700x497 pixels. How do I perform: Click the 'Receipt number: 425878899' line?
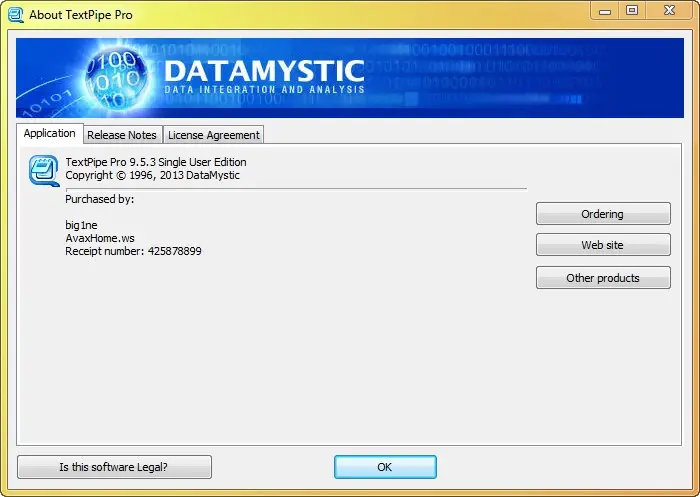click(x=133, y=251)
